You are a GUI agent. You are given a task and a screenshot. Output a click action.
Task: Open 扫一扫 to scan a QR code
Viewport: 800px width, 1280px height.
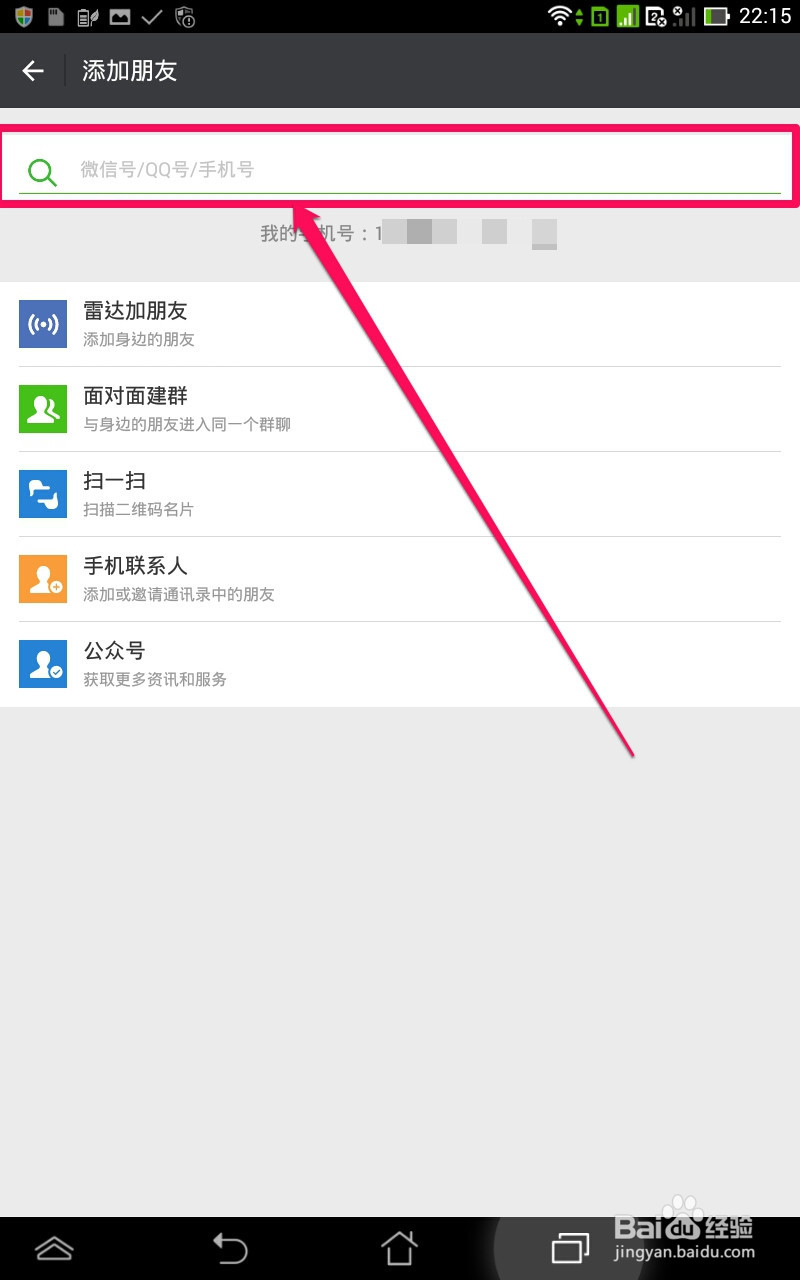pos(400,494)
